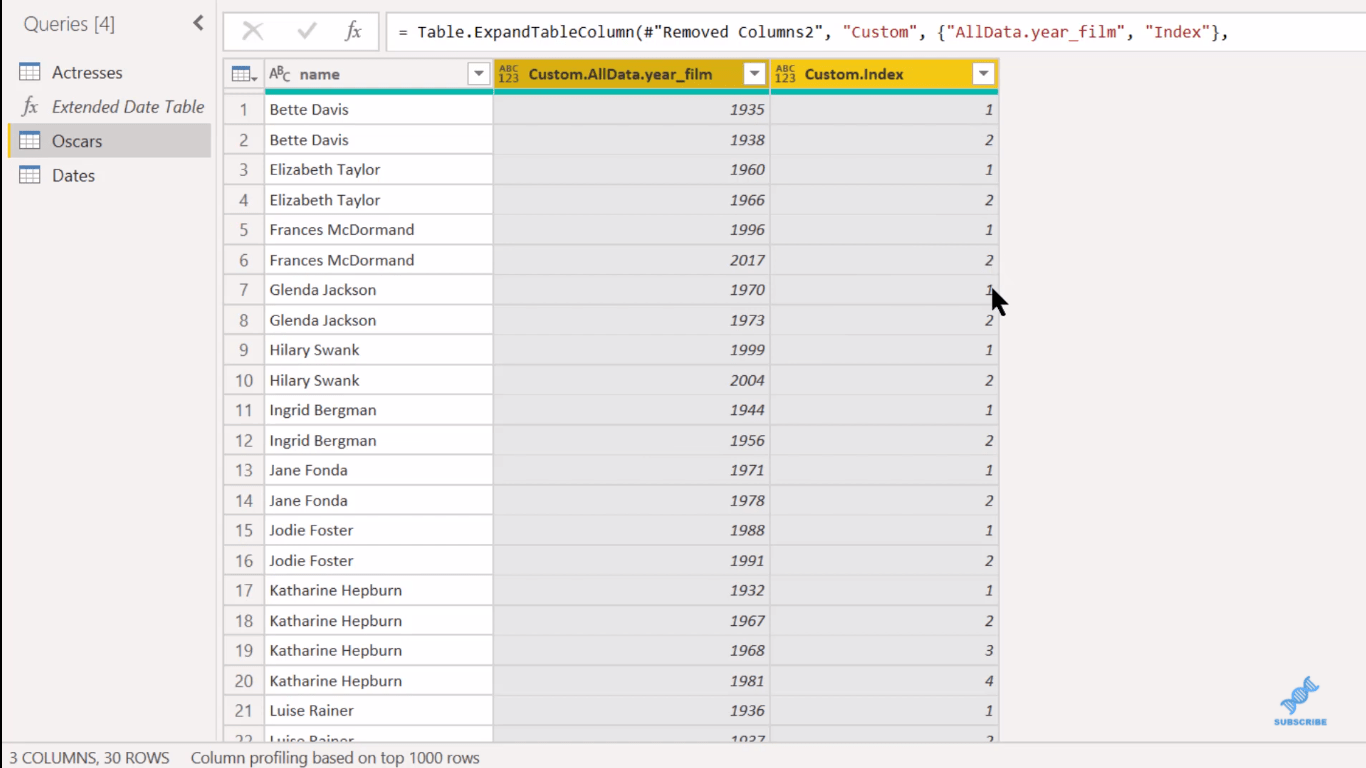
Task: Click the Custom.Index cell with value 4
Action: click(x=885, y=681)
